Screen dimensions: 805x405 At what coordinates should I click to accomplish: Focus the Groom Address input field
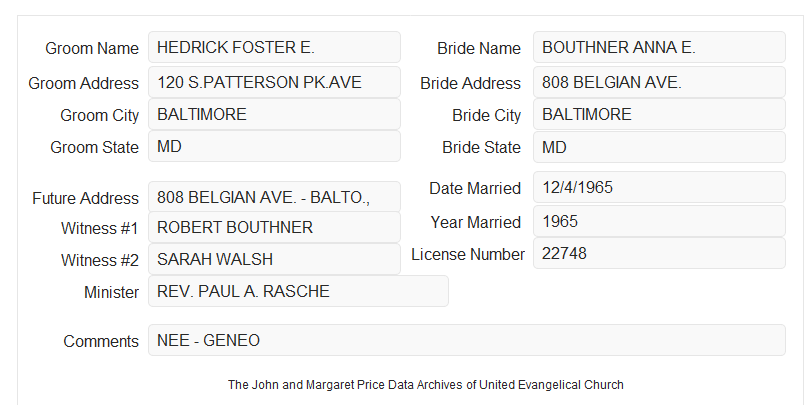tap(274, 82)
